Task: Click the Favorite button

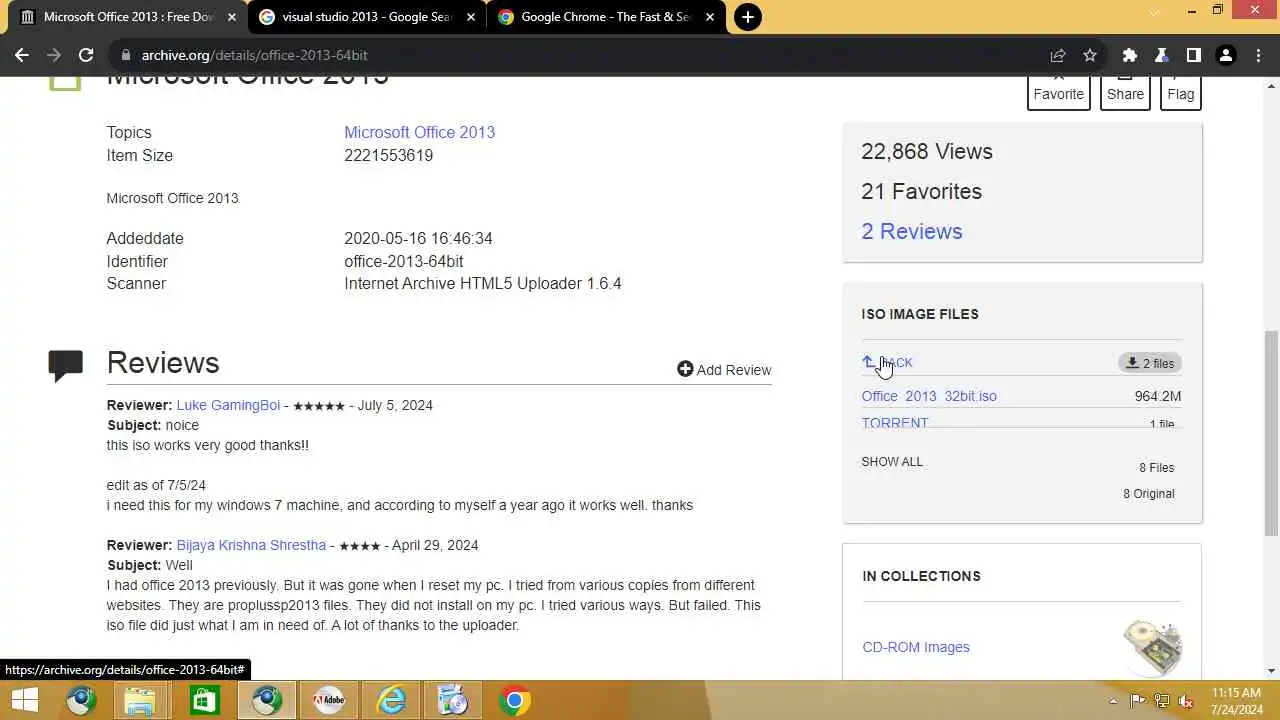Action: 1058,93
